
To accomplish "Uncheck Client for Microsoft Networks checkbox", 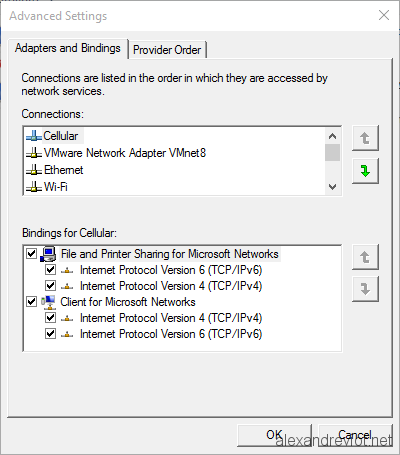I will 31,302.
